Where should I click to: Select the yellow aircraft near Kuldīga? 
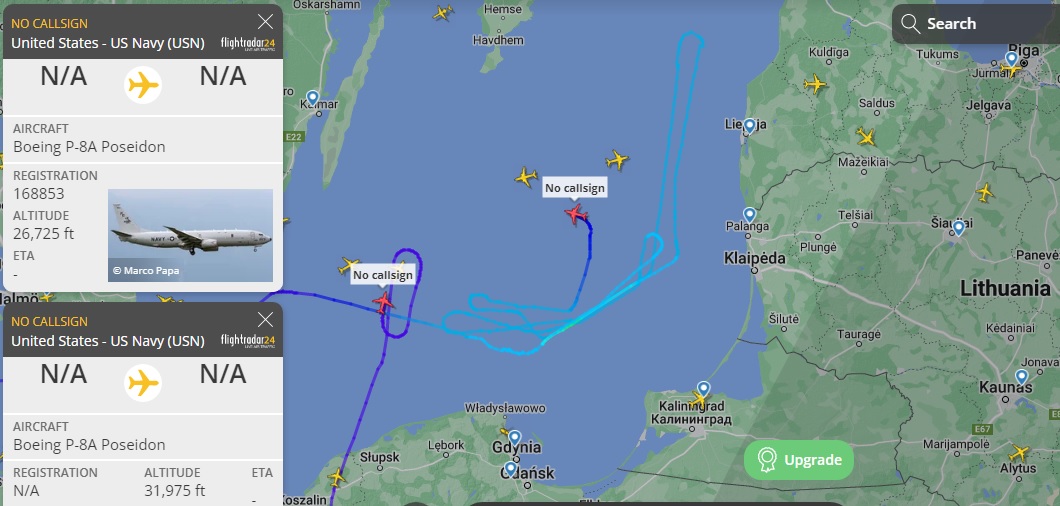815,85
